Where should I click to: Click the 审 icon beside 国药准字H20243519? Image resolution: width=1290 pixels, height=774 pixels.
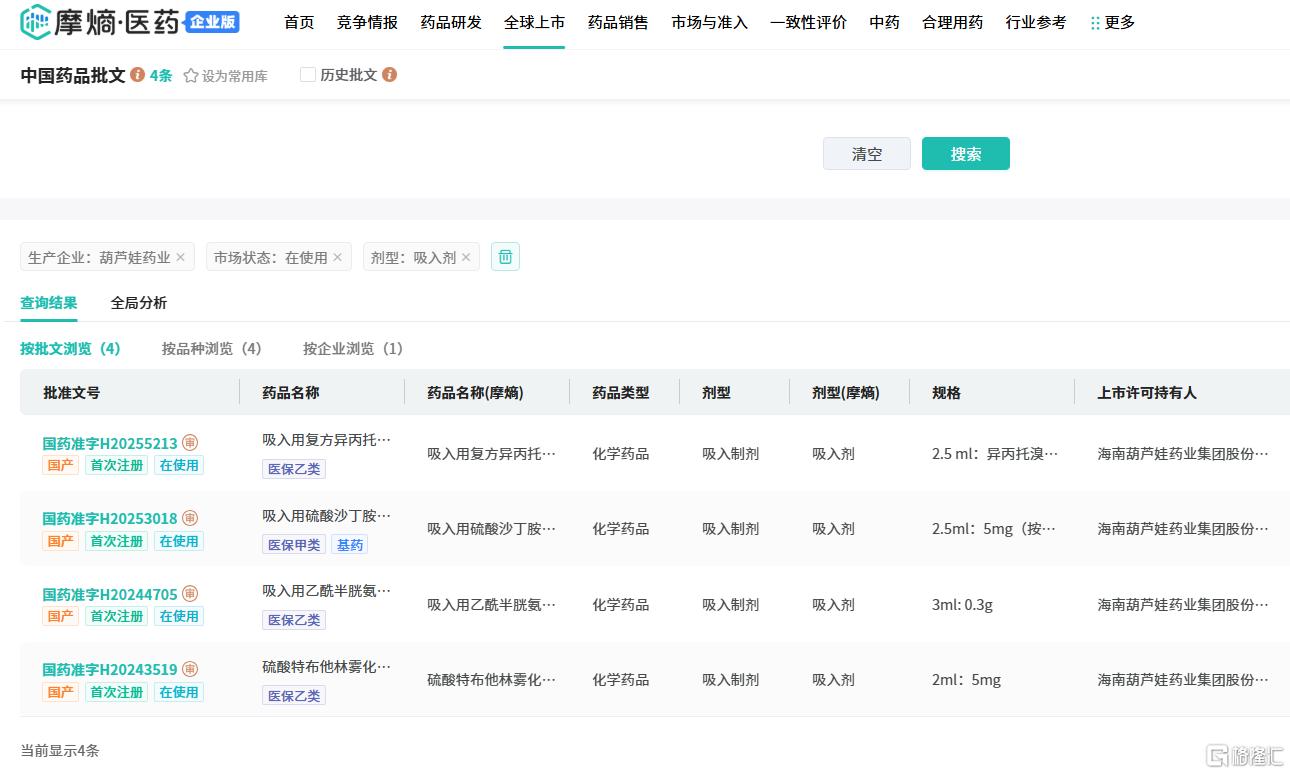pos(190,669)
